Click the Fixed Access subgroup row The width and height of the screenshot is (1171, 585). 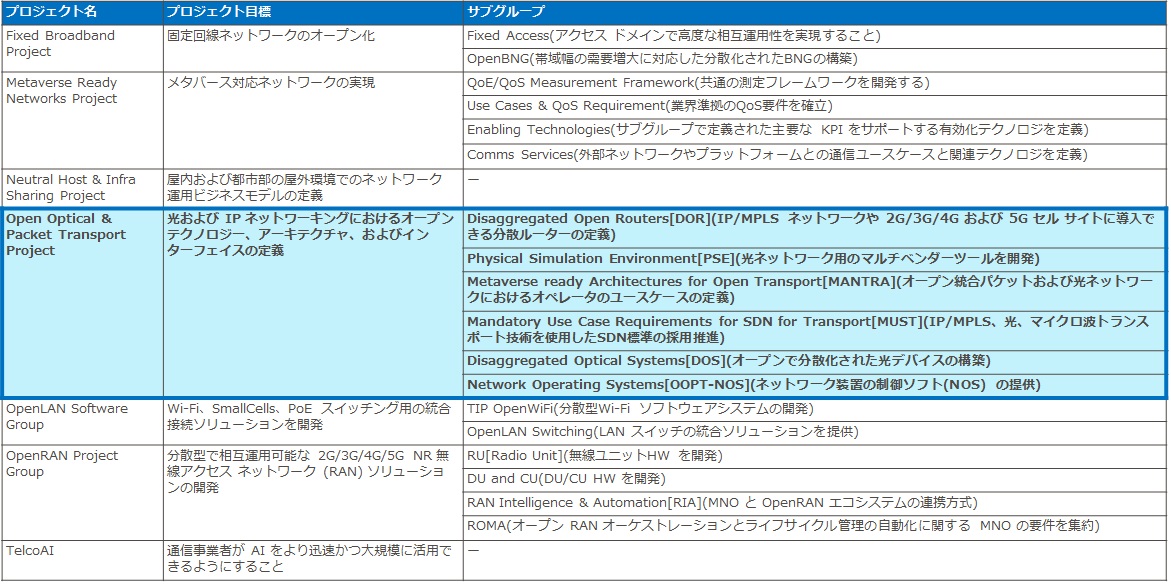point(816,37)
